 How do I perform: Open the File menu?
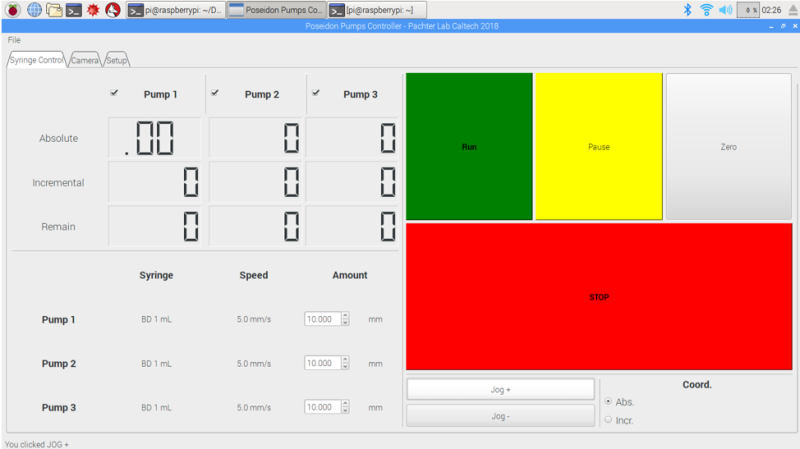[x=14, y=40]
